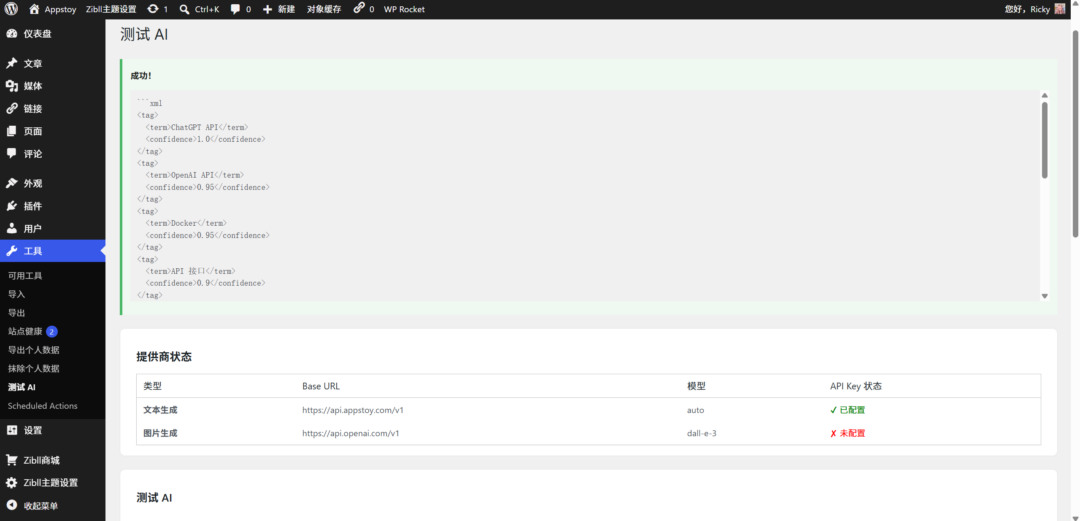Click the 文章 pushpin icon
This screenshot has width=1080, height=521.
pos(12,63)
